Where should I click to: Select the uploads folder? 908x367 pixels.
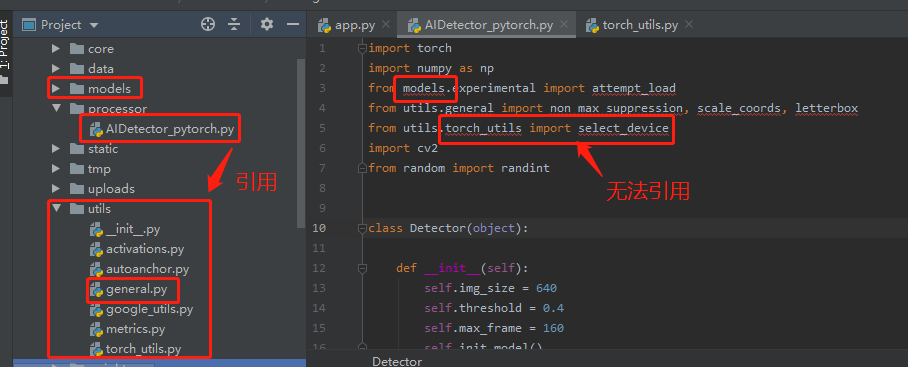coord(111,189)
